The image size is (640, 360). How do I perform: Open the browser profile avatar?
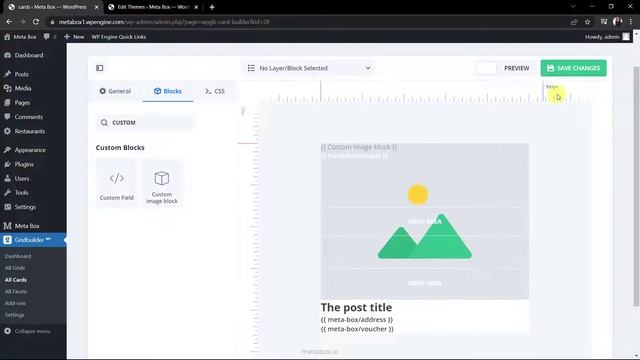(618, 22)
